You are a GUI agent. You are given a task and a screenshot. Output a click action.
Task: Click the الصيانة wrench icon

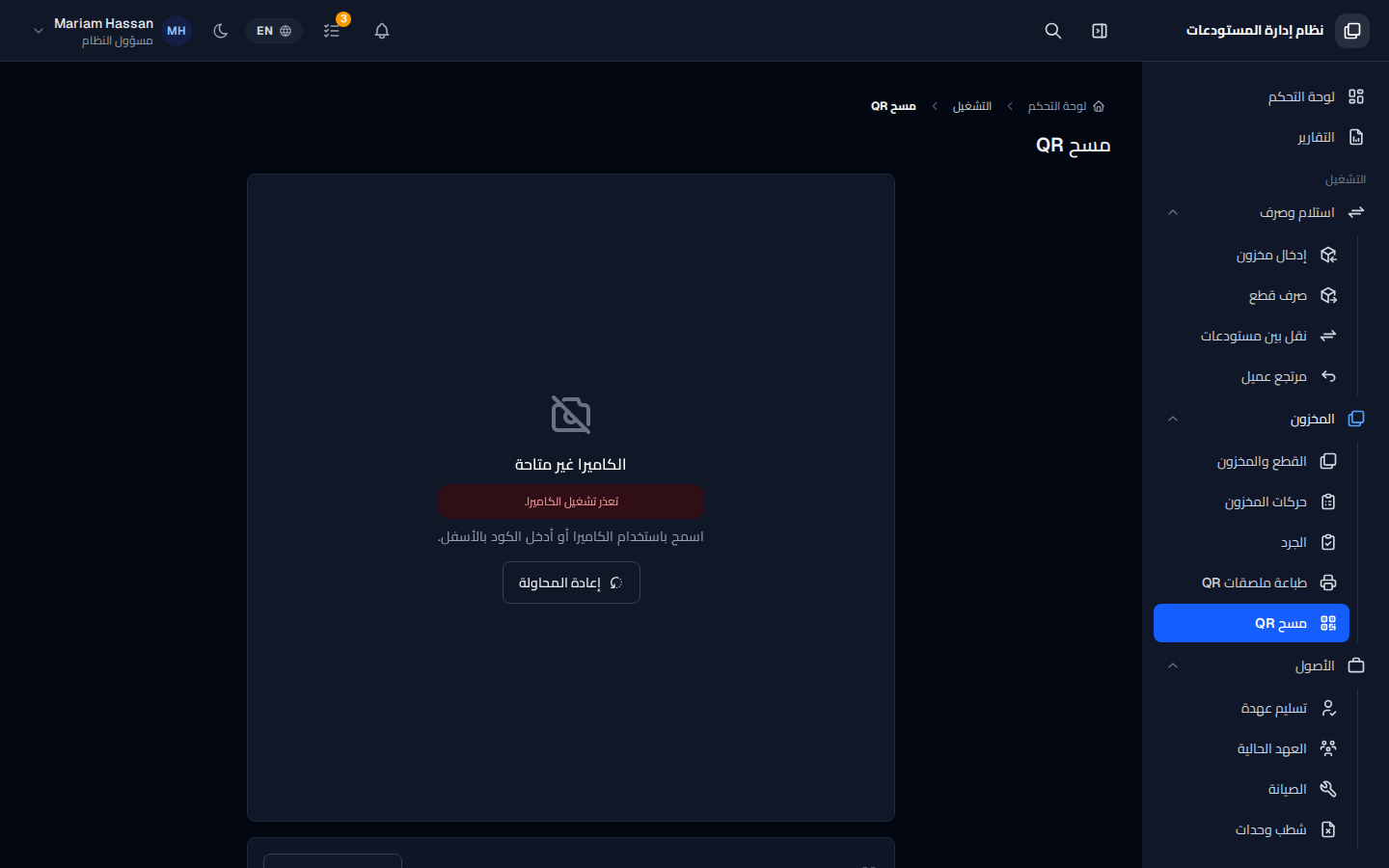coord(1328,789)
